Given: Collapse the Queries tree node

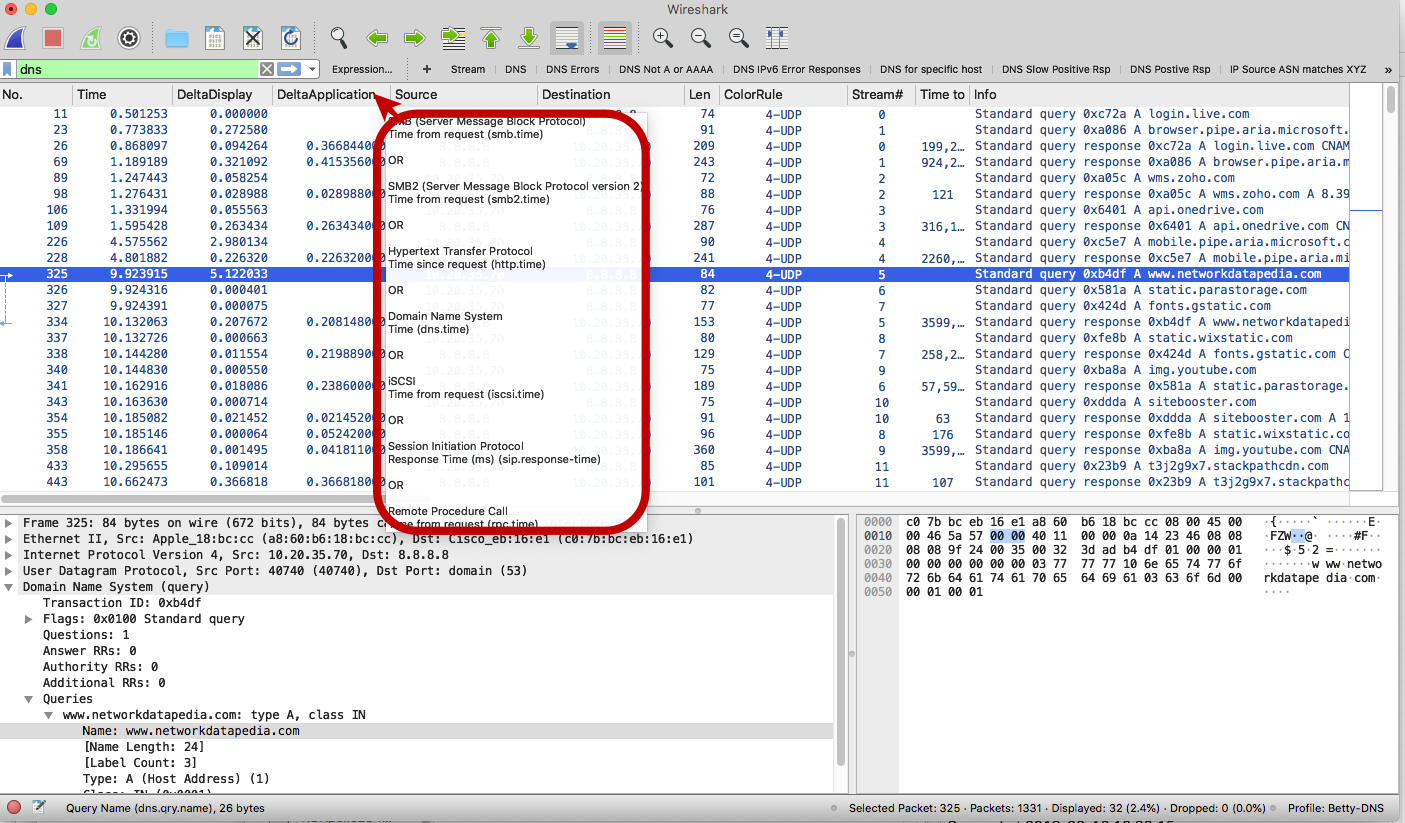Looking at the screenshot, I should point(29,699).
